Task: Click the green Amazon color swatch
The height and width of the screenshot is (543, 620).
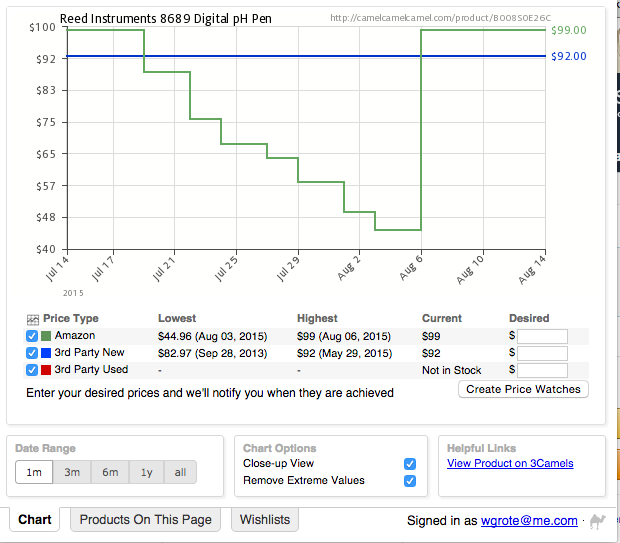Action: pyautogui.click(x=46, y=336)
